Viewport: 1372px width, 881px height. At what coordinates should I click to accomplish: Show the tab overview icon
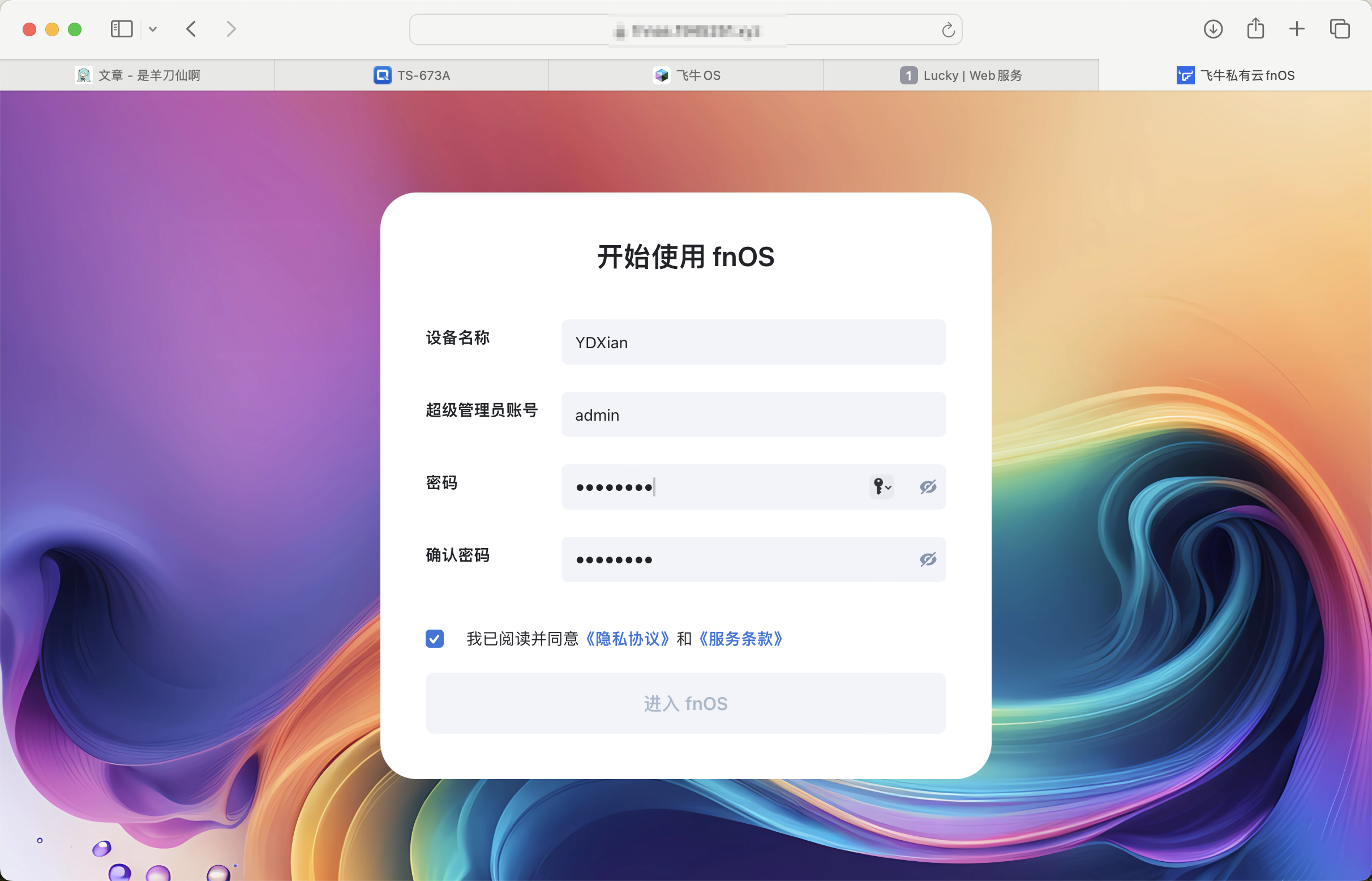tap(1339, 29)
